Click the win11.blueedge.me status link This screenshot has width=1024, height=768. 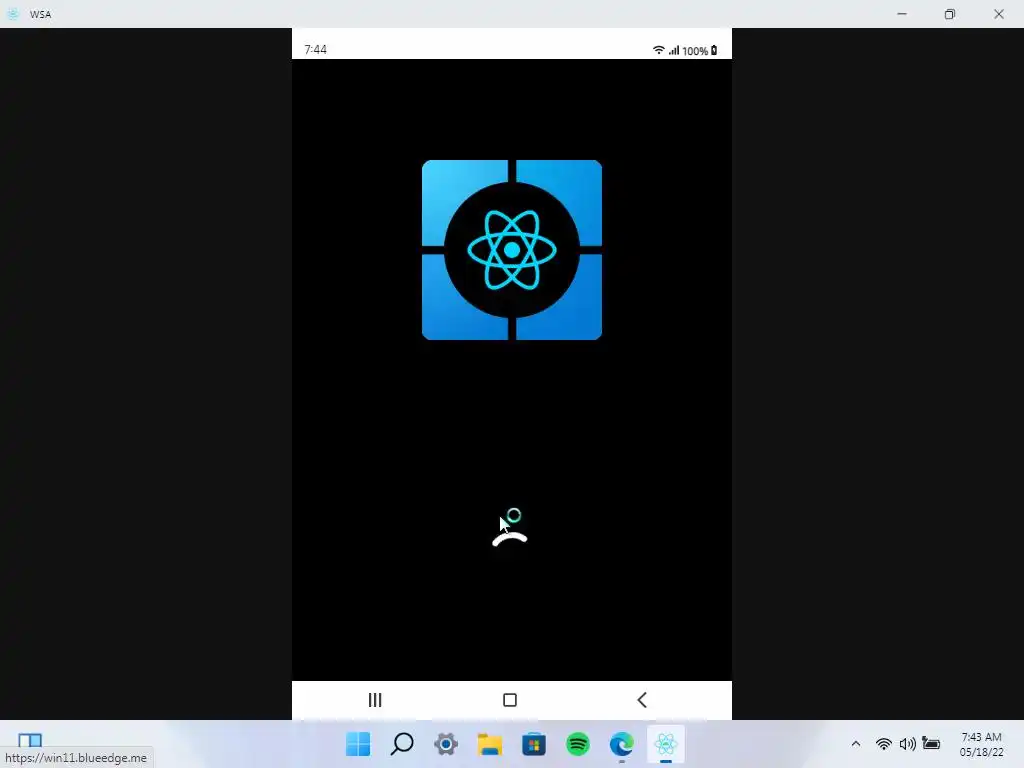76,758
